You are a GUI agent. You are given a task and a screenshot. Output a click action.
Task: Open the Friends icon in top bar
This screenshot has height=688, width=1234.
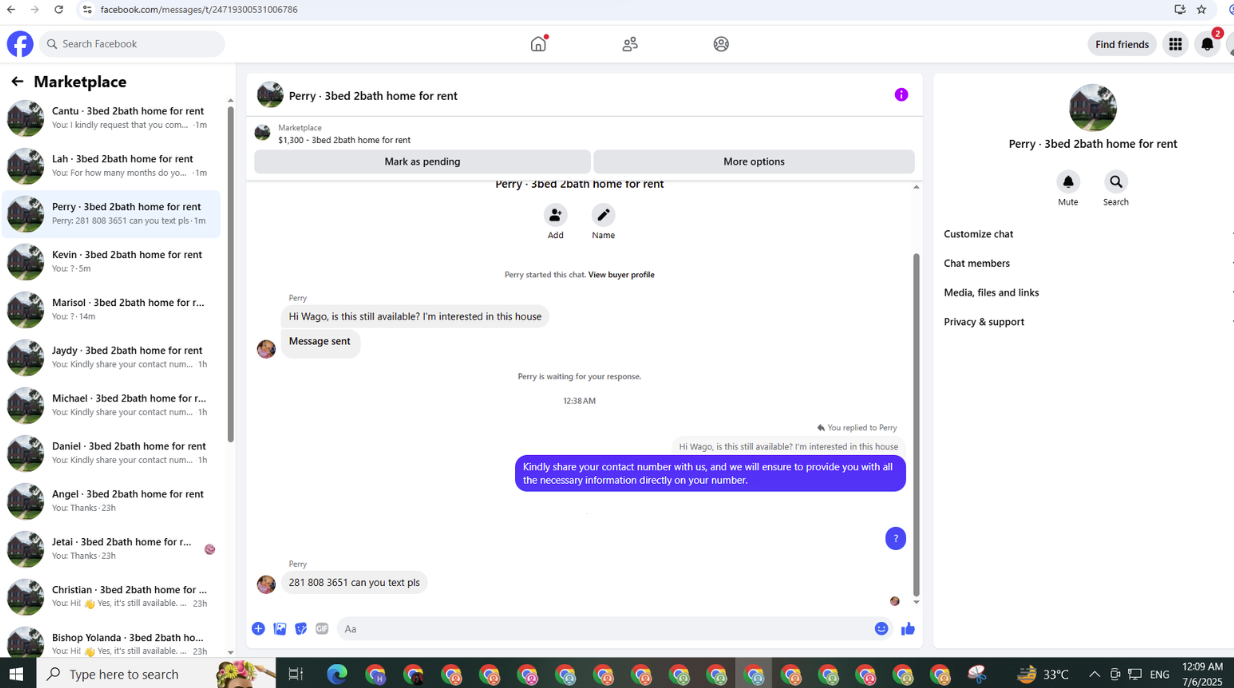click(630, 44)
